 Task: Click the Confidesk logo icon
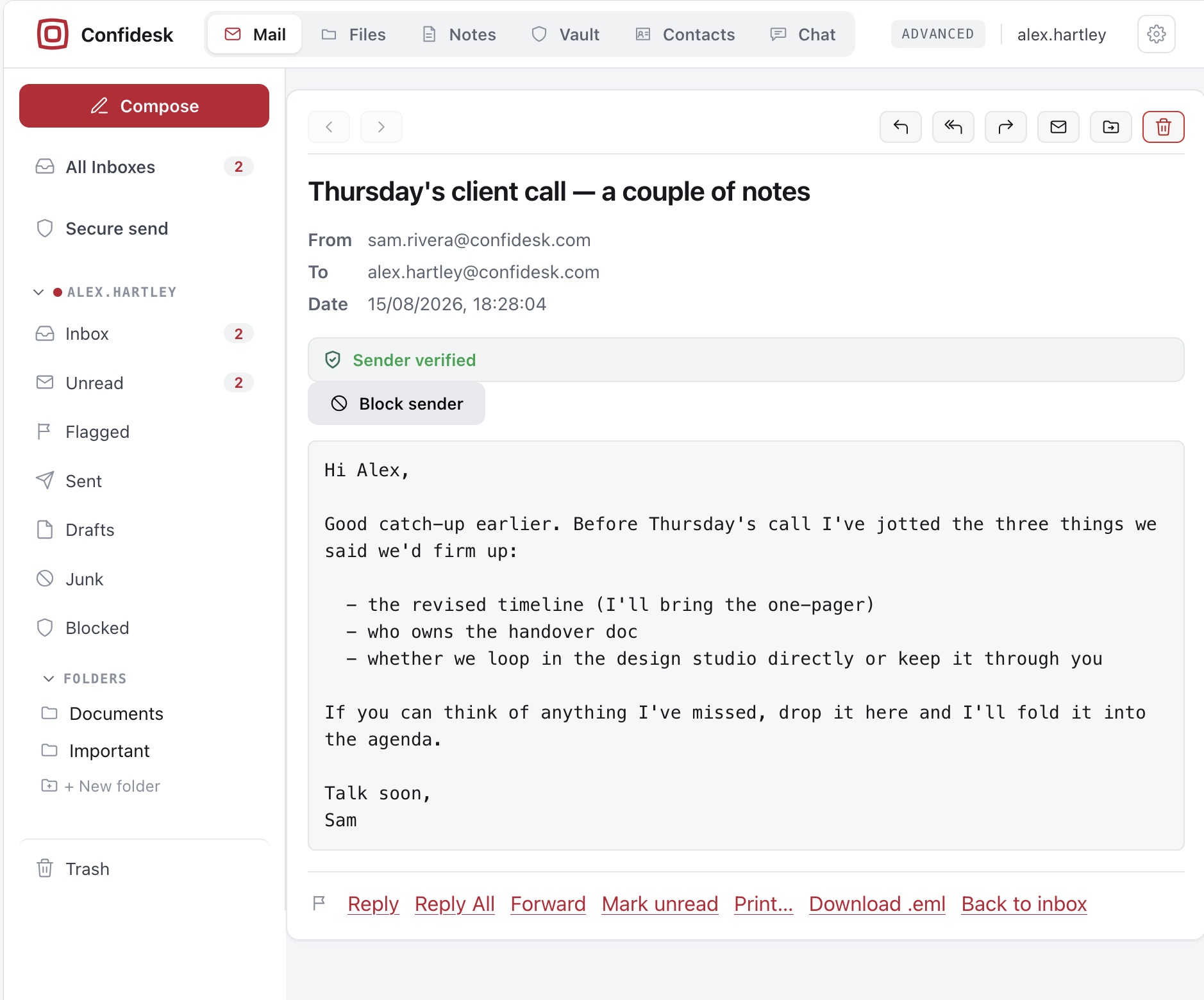[x=53, y=34]
